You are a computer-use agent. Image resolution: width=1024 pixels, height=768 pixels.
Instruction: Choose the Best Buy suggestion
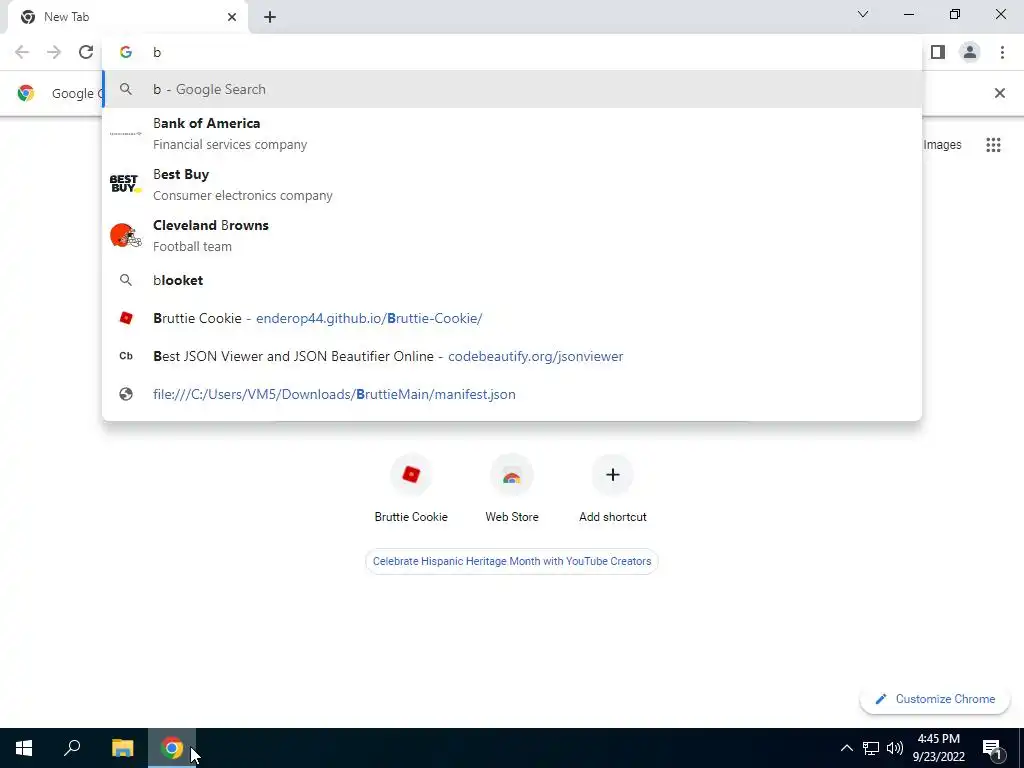click(x=513, y=184)
